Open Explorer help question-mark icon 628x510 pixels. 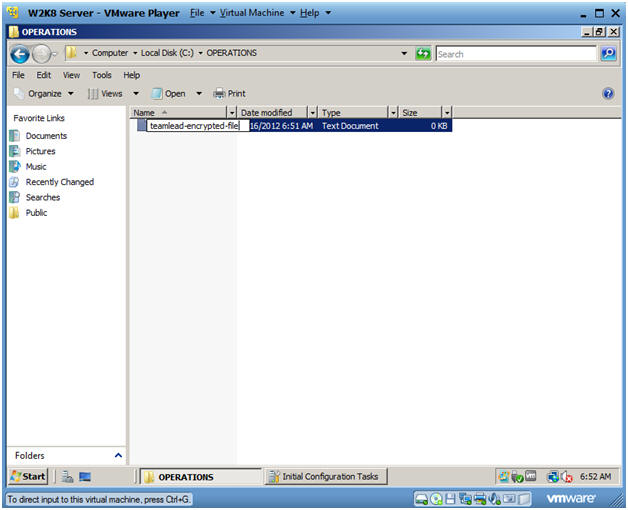[x=608, y=93]
